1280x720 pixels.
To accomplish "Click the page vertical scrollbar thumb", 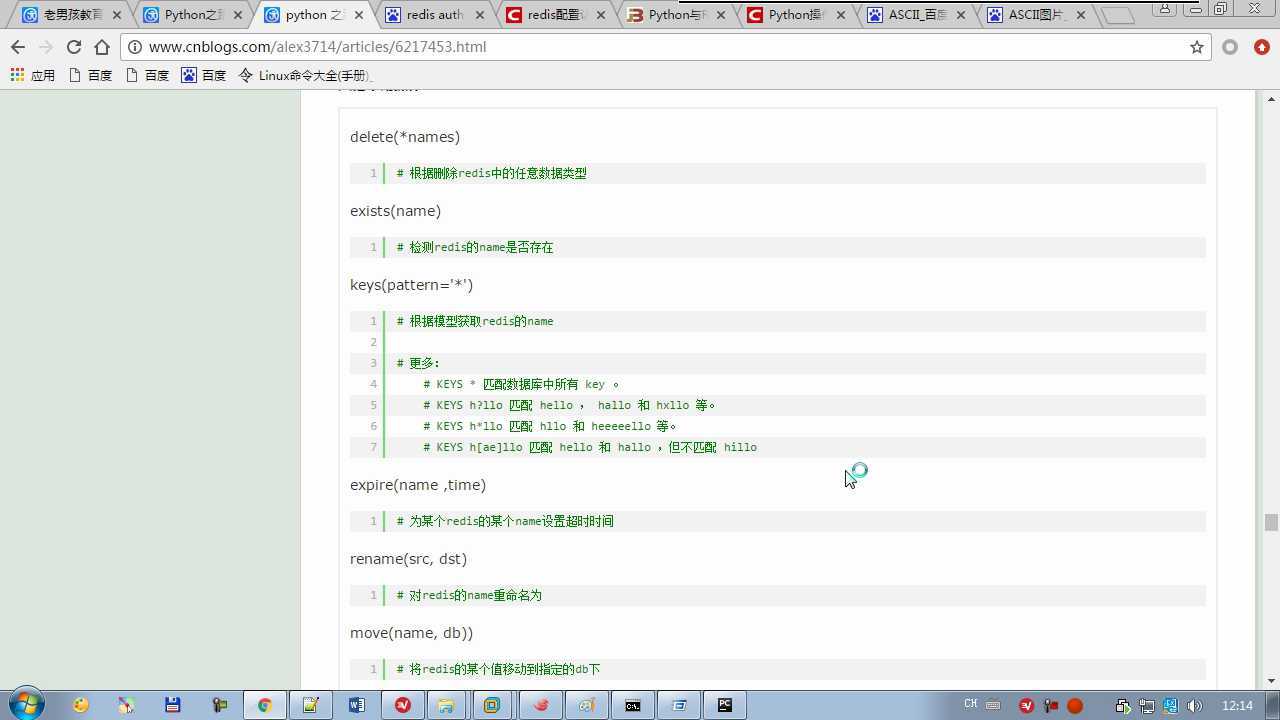I will (x=1270, y=522).
